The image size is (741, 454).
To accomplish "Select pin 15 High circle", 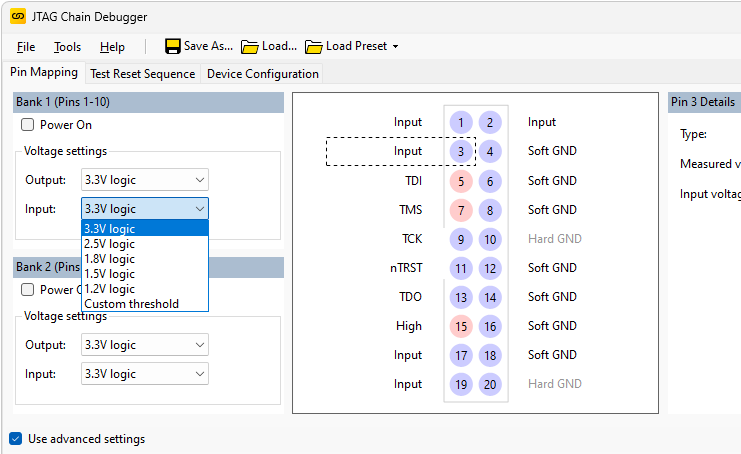I will pyautogui.click(x=460, y=326).
